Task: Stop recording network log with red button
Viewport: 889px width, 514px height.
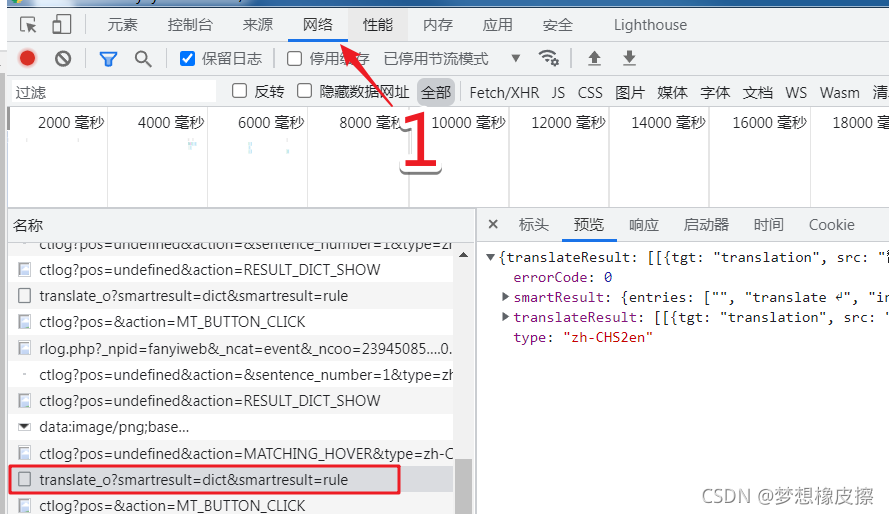Action: tap(27, 58)
